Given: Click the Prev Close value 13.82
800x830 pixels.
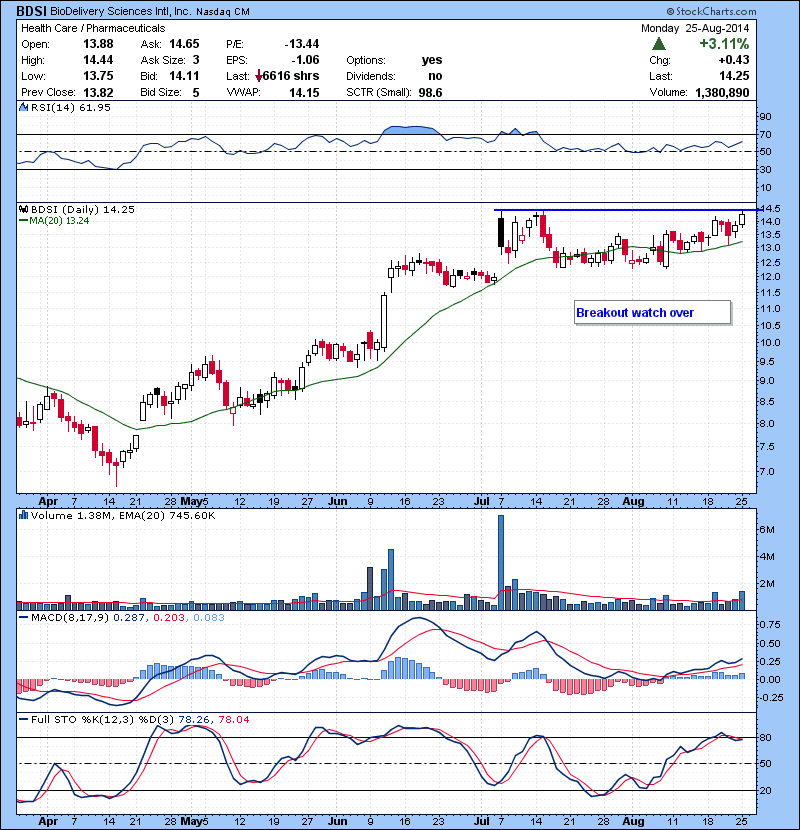Looking at the screenshot, I should (98, 93).
